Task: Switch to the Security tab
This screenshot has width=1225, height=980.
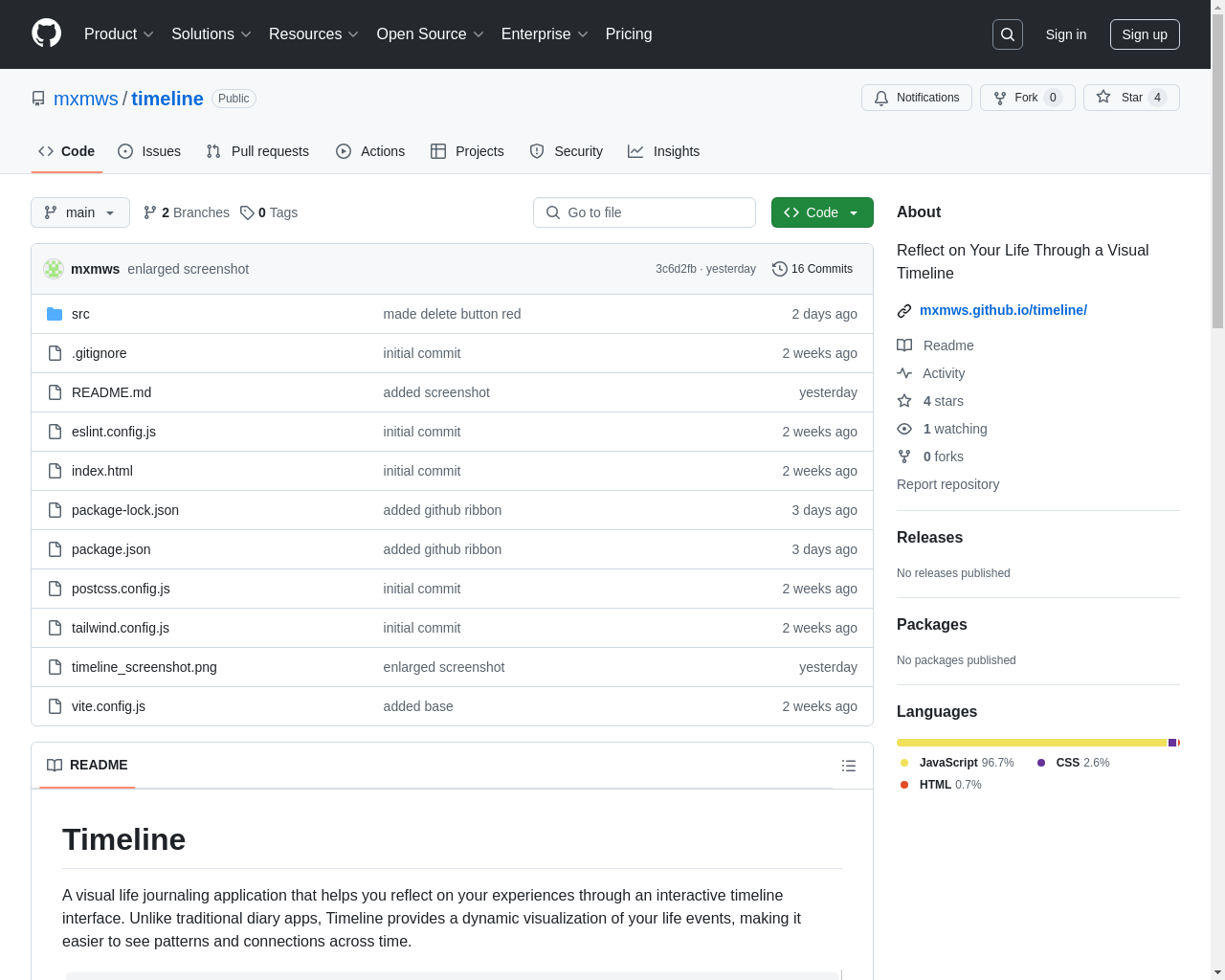Action: (567, 151)
